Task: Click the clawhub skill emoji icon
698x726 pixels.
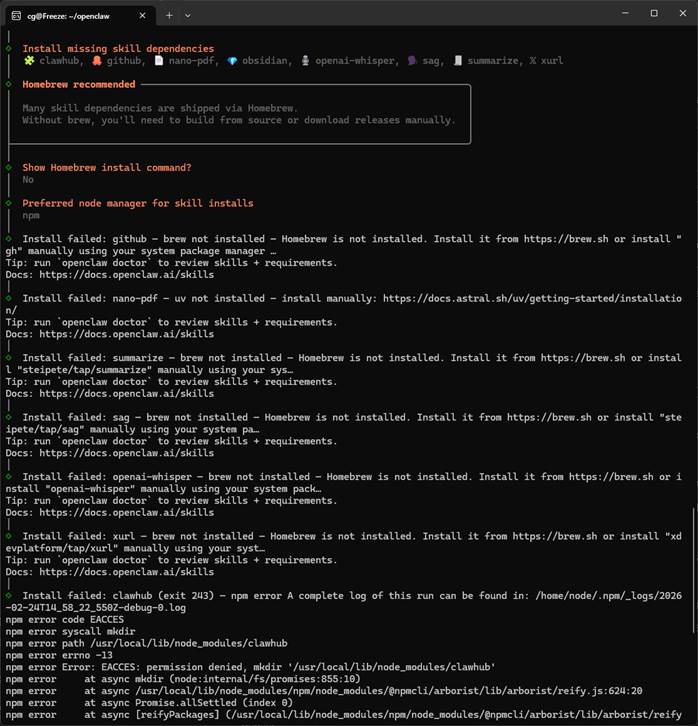Action: pos(29,61)
